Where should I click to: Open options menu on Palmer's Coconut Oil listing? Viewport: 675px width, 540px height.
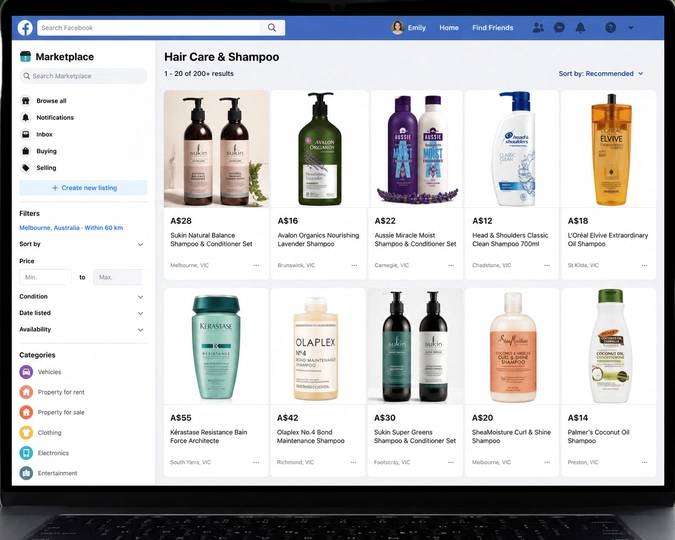(644, 462)
